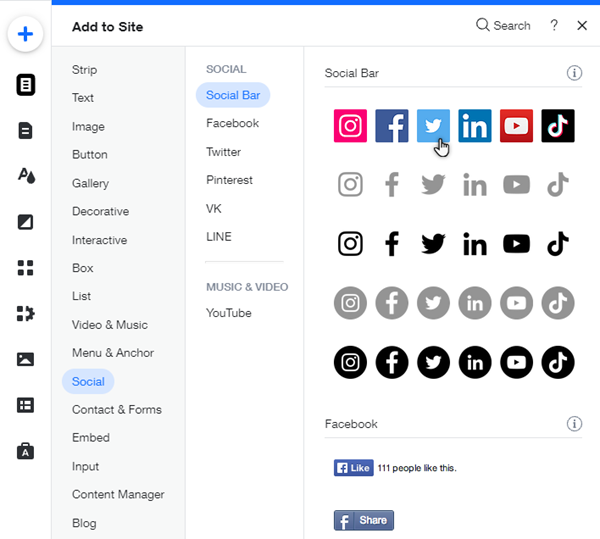Screen dimensions: 600x539
Task: Choose the Contact & Forms category
Action: (x=117, y=409)
